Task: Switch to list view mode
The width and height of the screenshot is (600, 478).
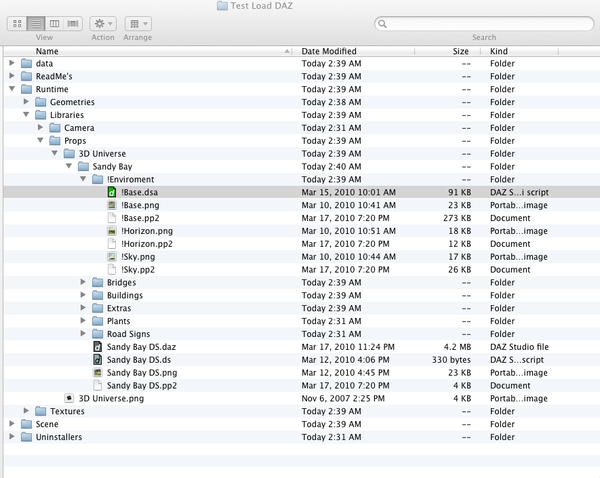Action: 36,24
